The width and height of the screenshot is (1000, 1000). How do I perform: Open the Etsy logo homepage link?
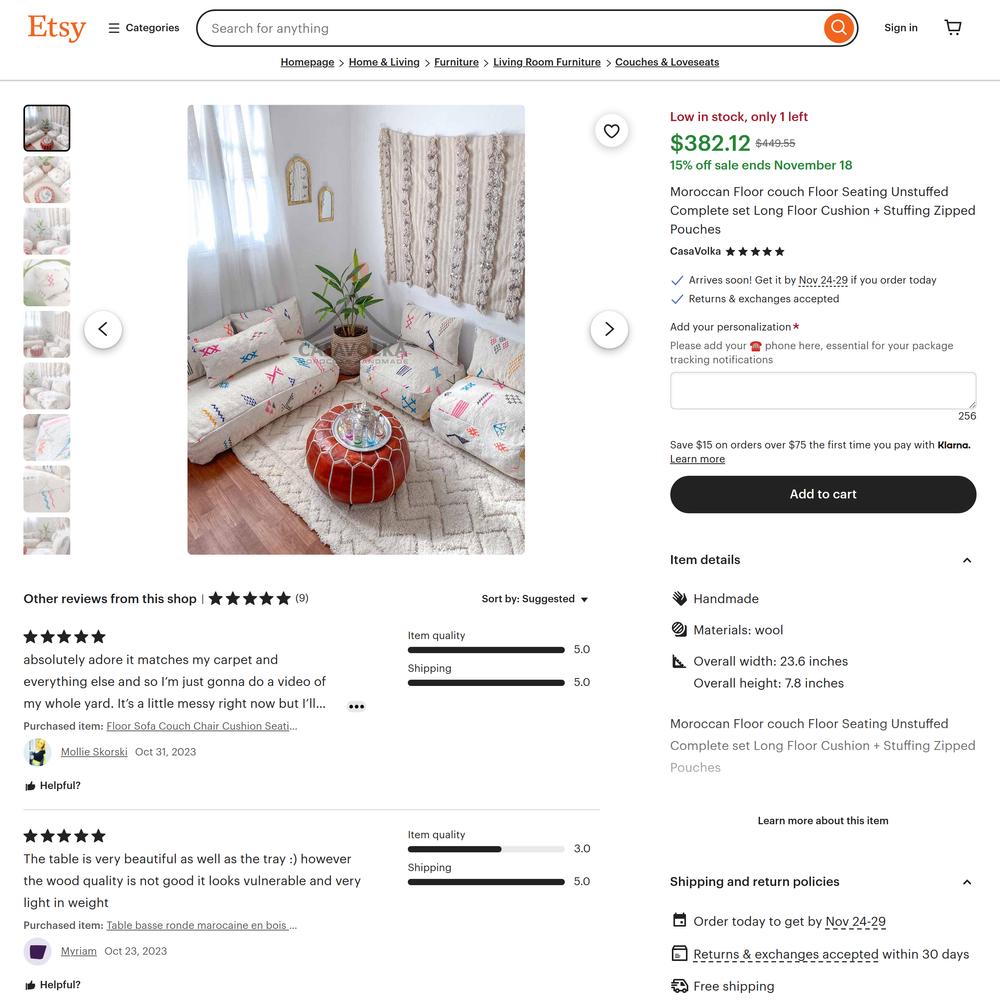coord(57,28)
